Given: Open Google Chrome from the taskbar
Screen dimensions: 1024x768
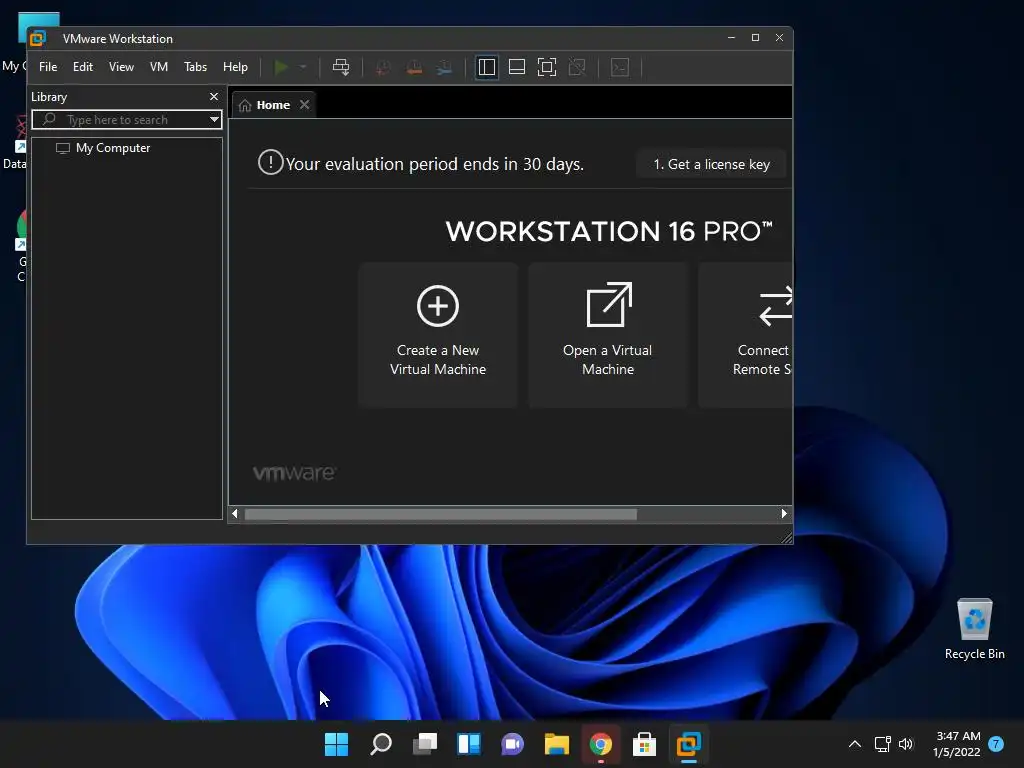Looking at the screenshot, I should click(601, 744).
